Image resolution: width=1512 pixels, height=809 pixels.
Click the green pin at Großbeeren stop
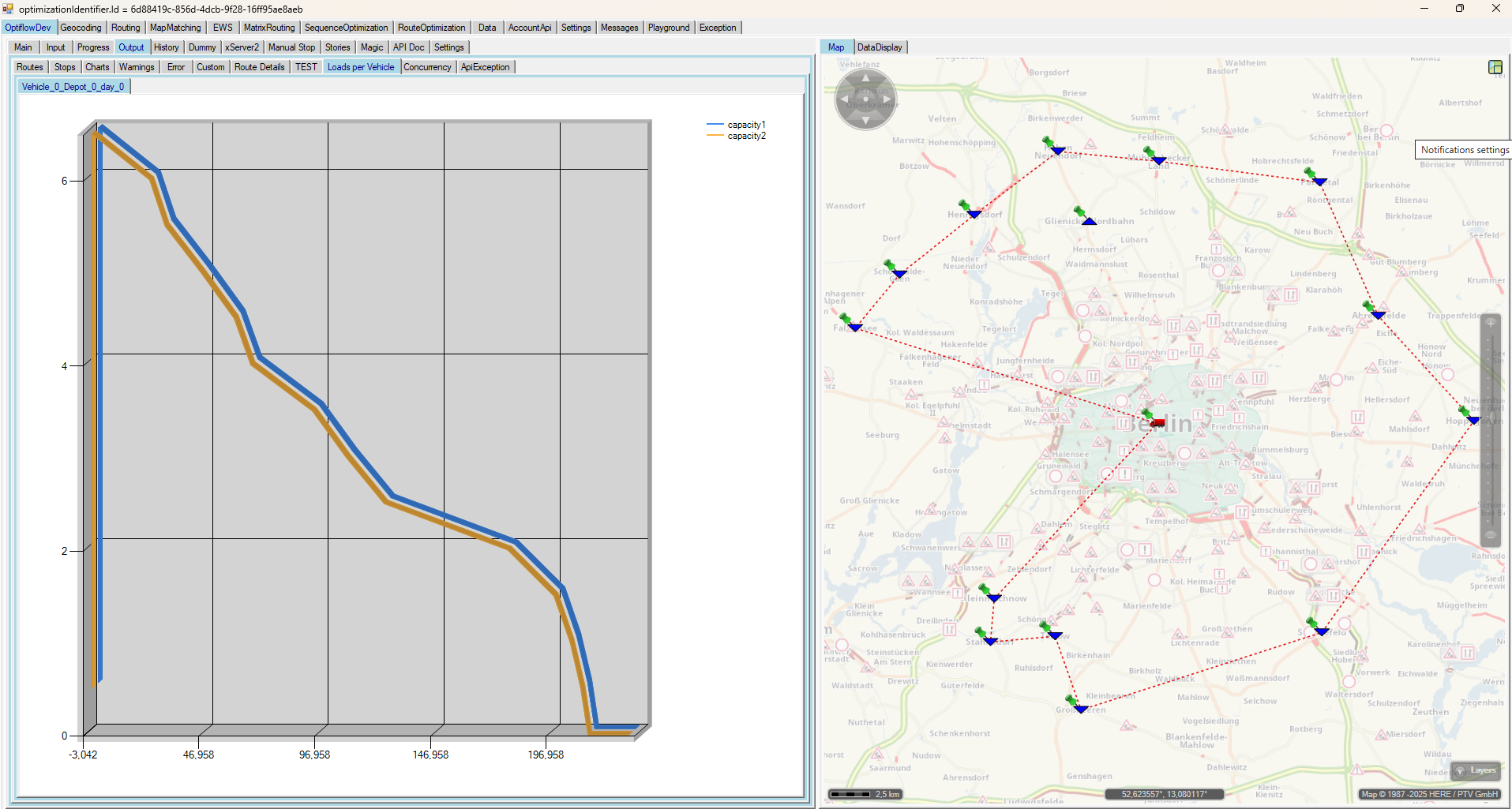coord(1071,700)
